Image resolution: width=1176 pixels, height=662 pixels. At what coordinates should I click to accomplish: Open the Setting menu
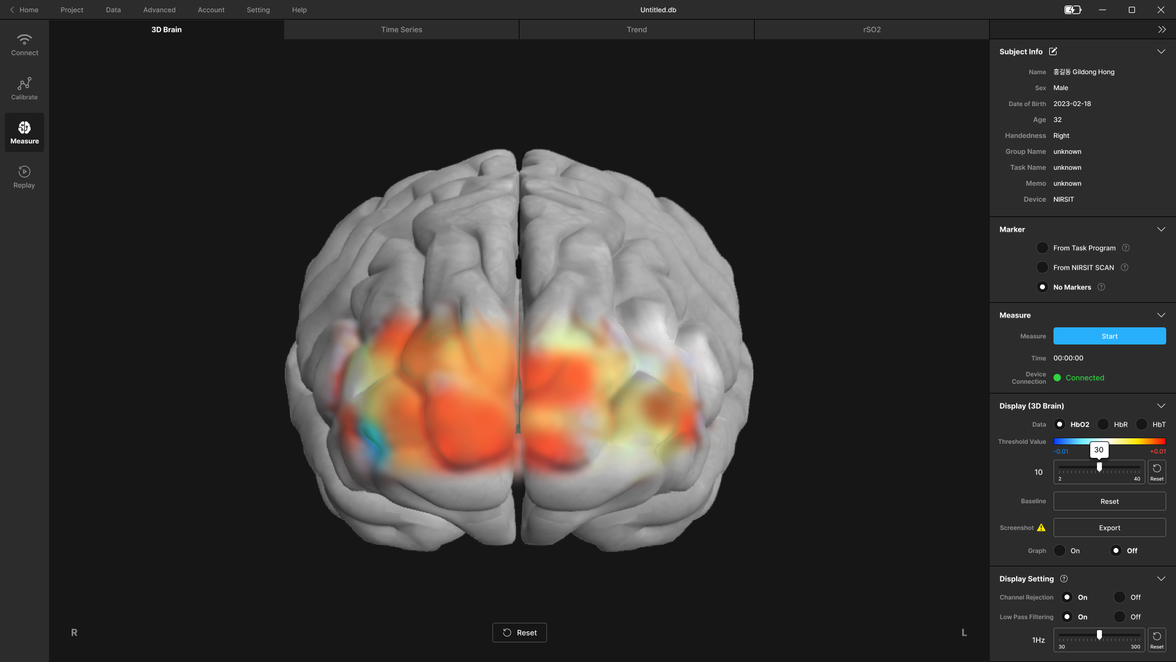(x=258, y=10)
